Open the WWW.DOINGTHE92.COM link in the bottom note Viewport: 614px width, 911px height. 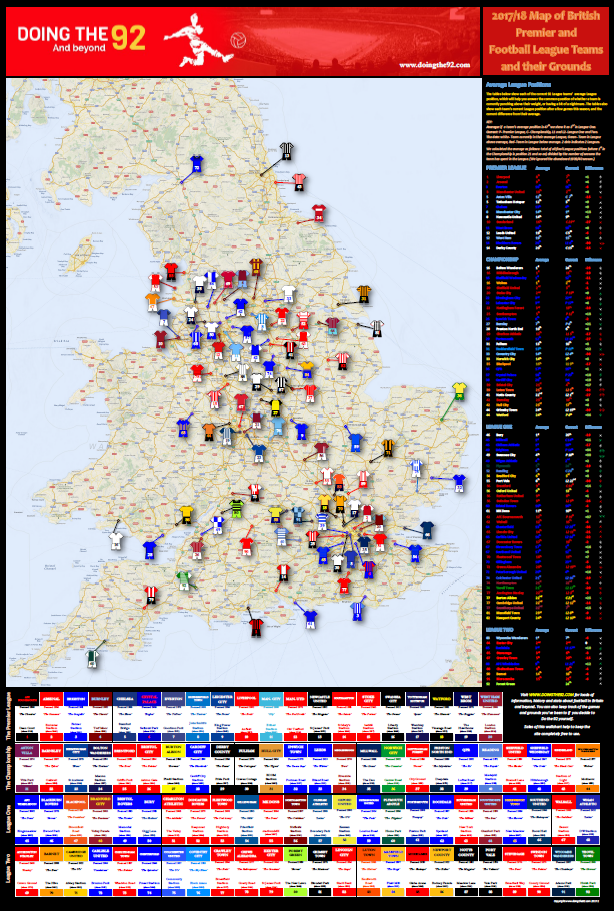(x=551, y=694)
